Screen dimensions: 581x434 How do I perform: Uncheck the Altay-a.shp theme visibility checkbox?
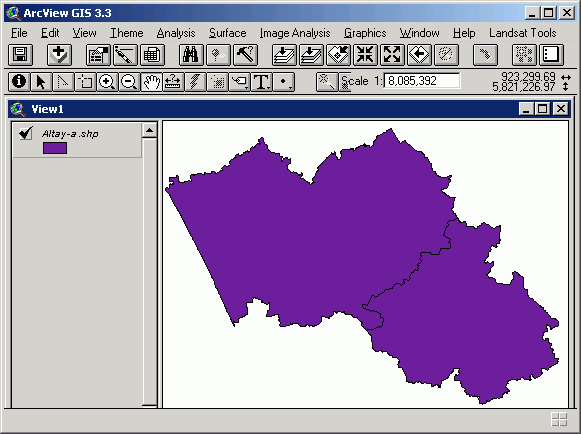(26, 133)
